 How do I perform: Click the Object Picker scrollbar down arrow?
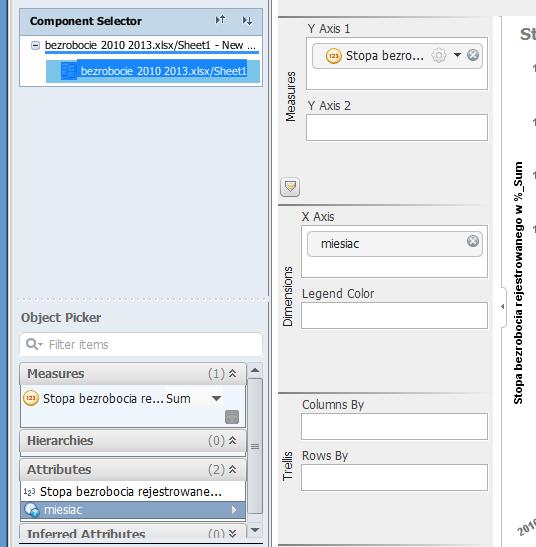255,530
